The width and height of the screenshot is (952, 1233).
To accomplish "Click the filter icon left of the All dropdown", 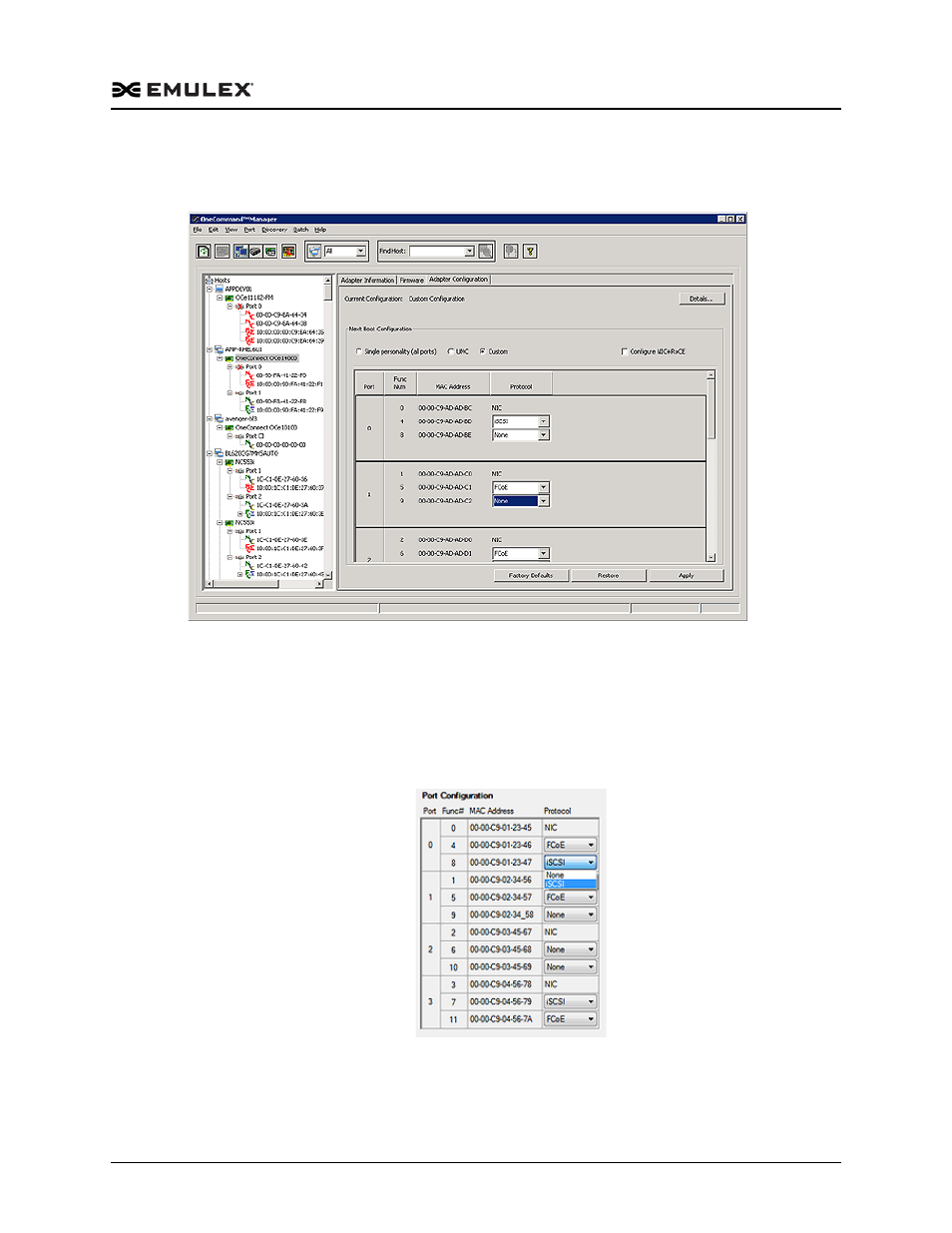I will (314, 252).
